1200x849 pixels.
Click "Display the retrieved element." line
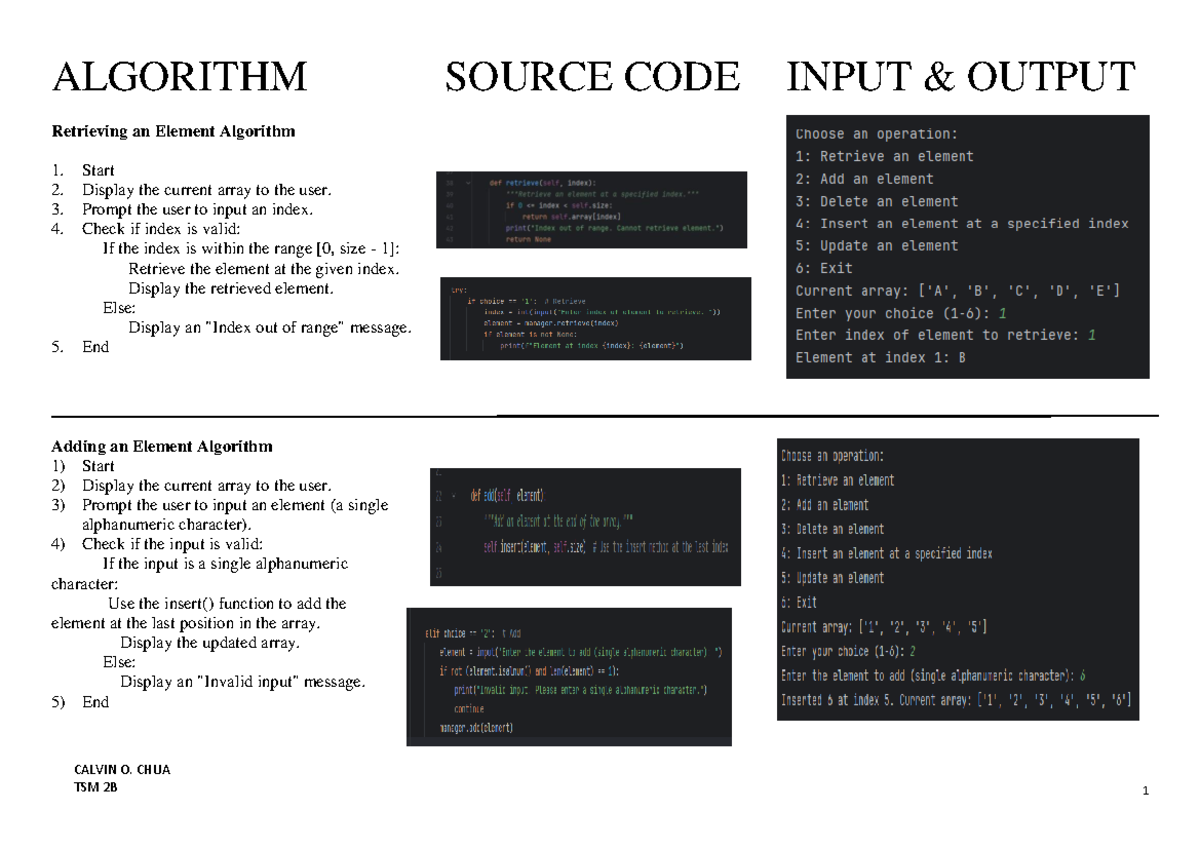pyautogui.click(x=231, y=288)
